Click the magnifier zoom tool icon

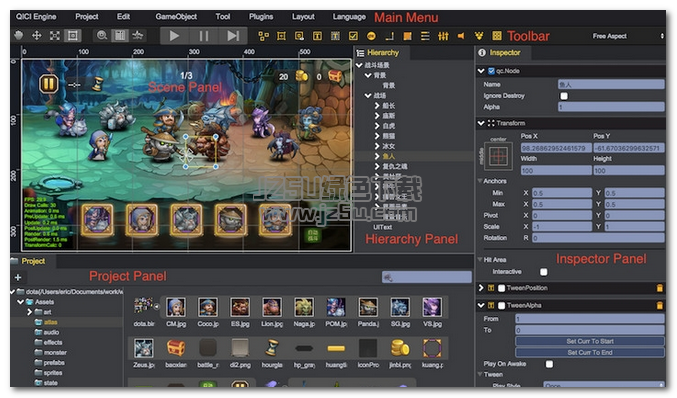[102, 35]
